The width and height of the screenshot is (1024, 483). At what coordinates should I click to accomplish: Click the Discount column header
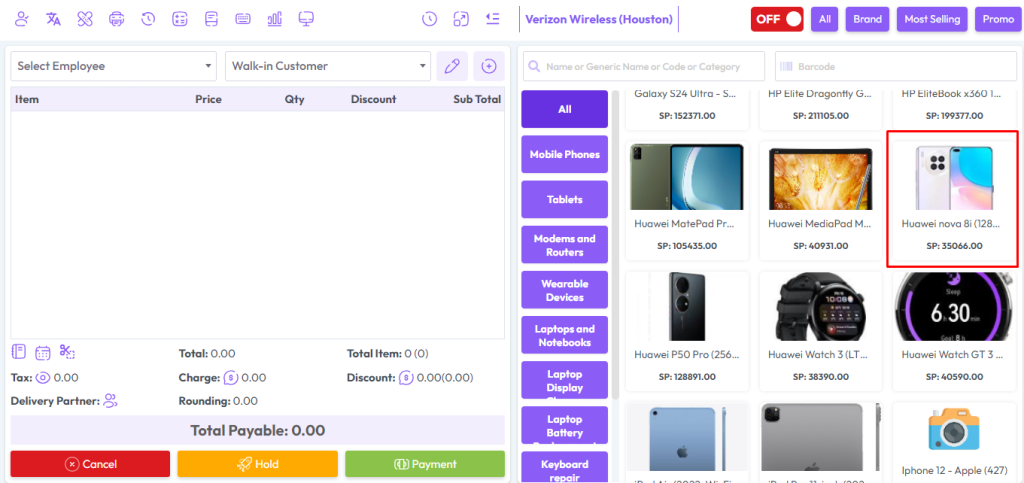pos(373,99)
